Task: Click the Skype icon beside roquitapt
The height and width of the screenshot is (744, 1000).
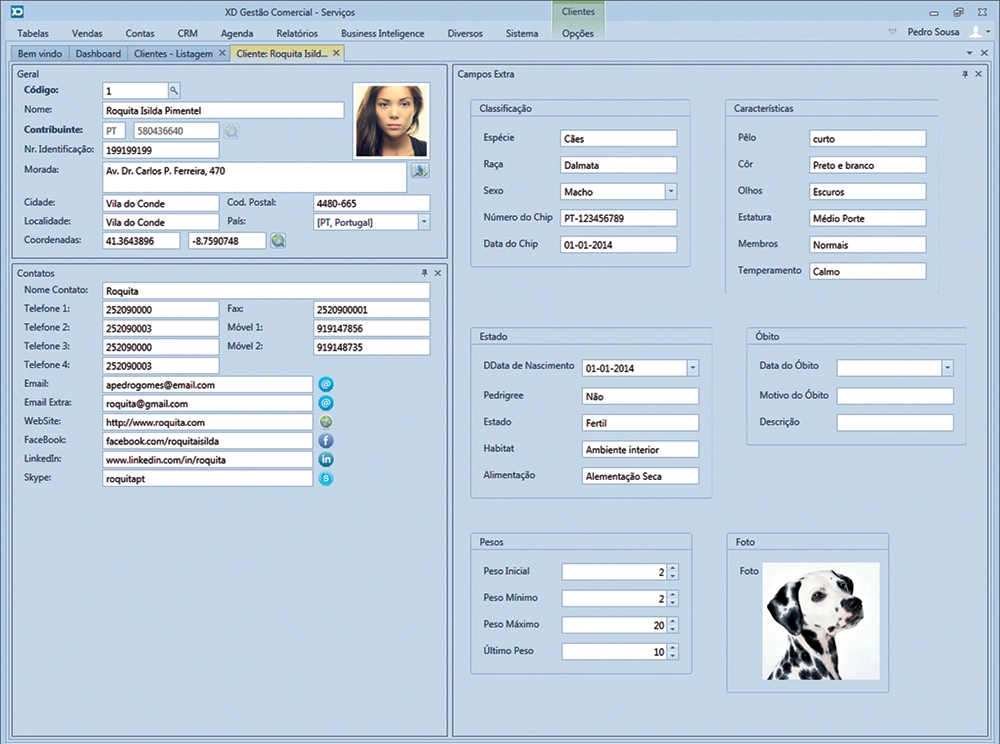Action: coord(325,479)
